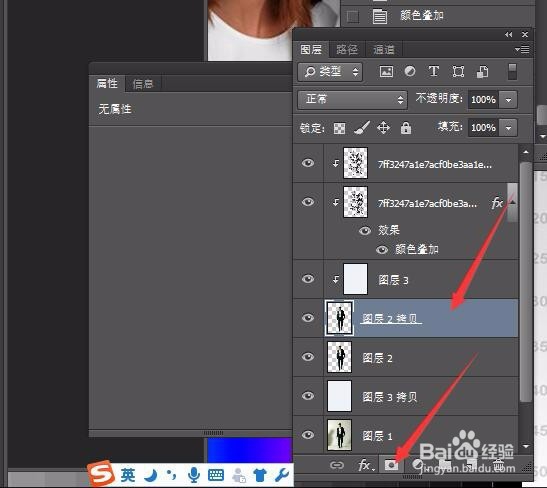Toggle the layer filter on/off switch
This screenshot has height=488, width=547.
tap(512, 72)
